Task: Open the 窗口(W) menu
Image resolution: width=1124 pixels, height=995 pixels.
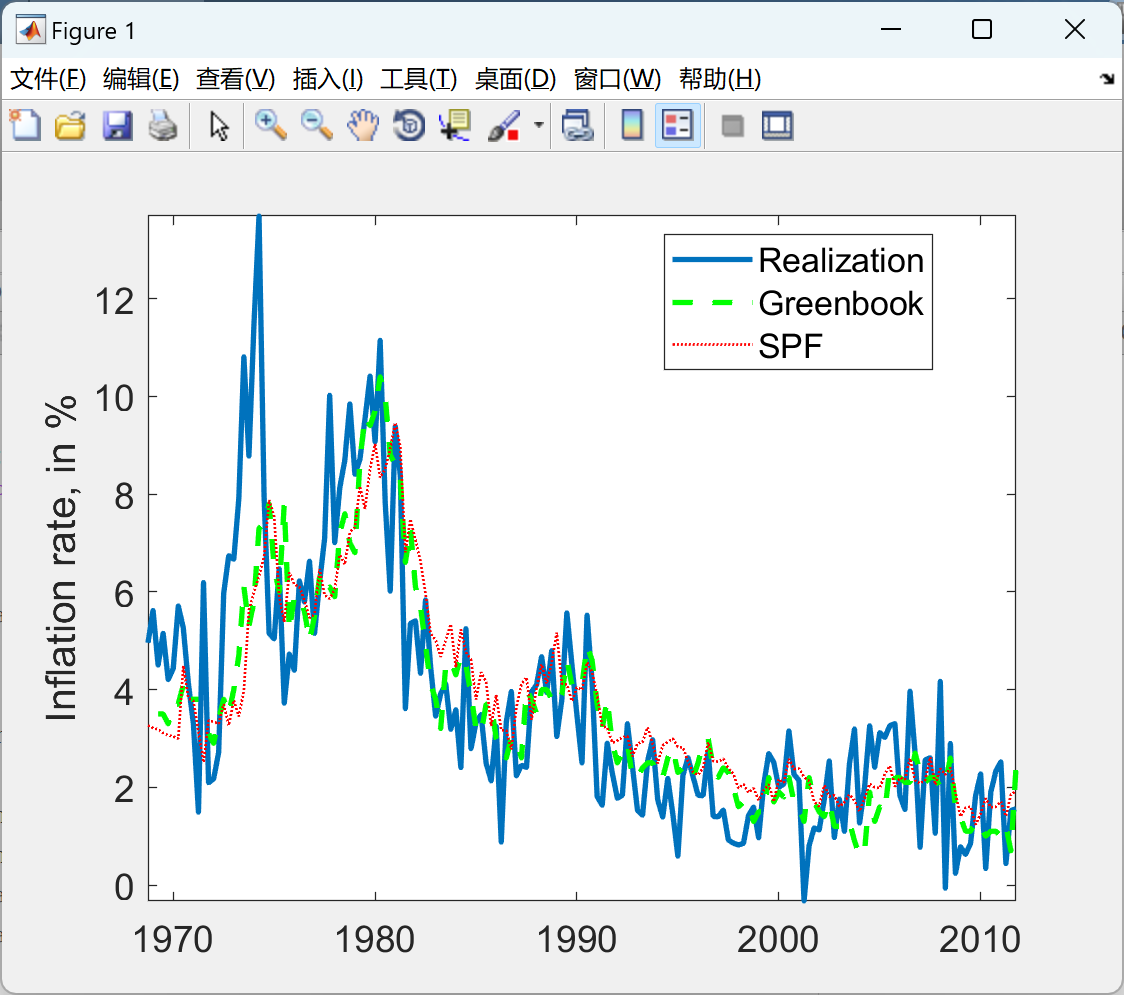Action: [x=617, y=79]
